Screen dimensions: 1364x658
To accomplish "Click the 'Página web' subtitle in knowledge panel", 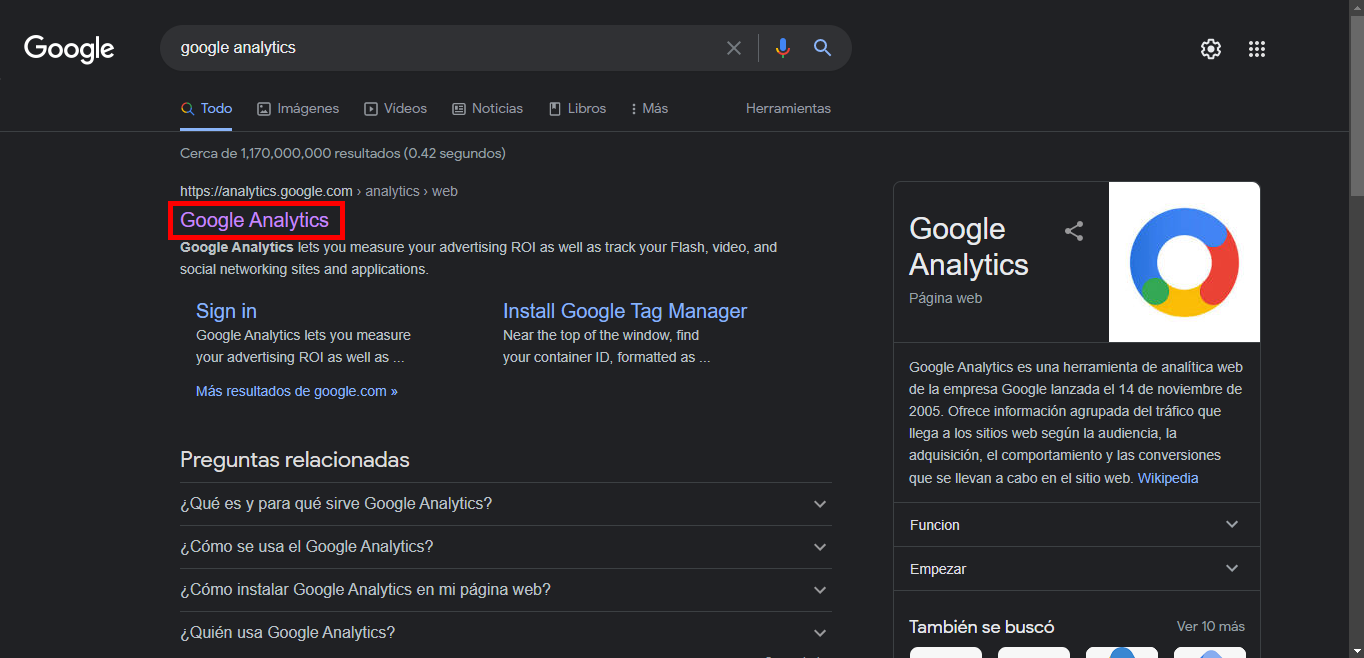I will coord(946,298).
